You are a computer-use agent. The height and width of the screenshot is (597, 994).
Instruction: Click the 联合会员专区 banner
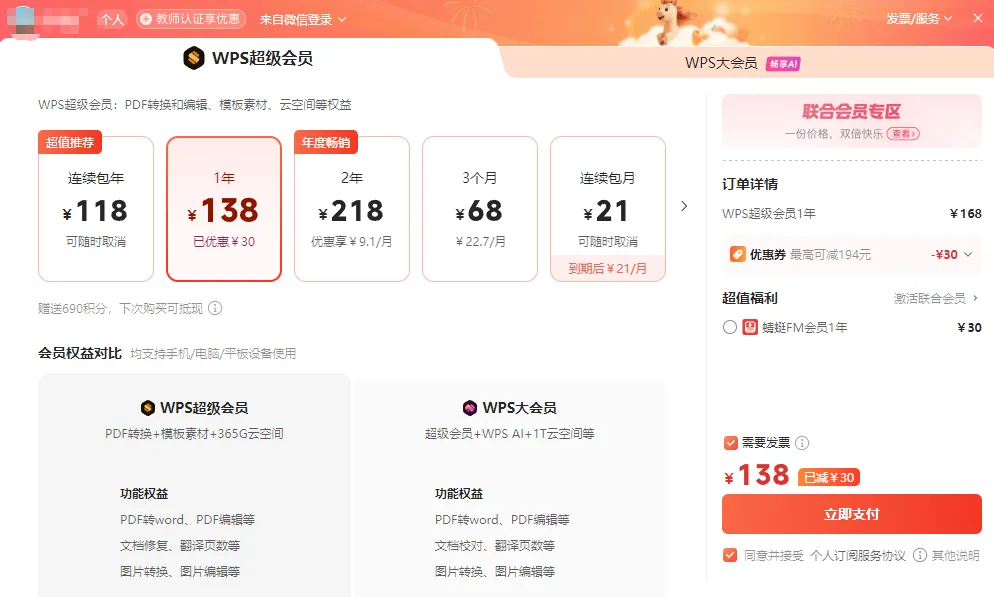coord(851,121)
